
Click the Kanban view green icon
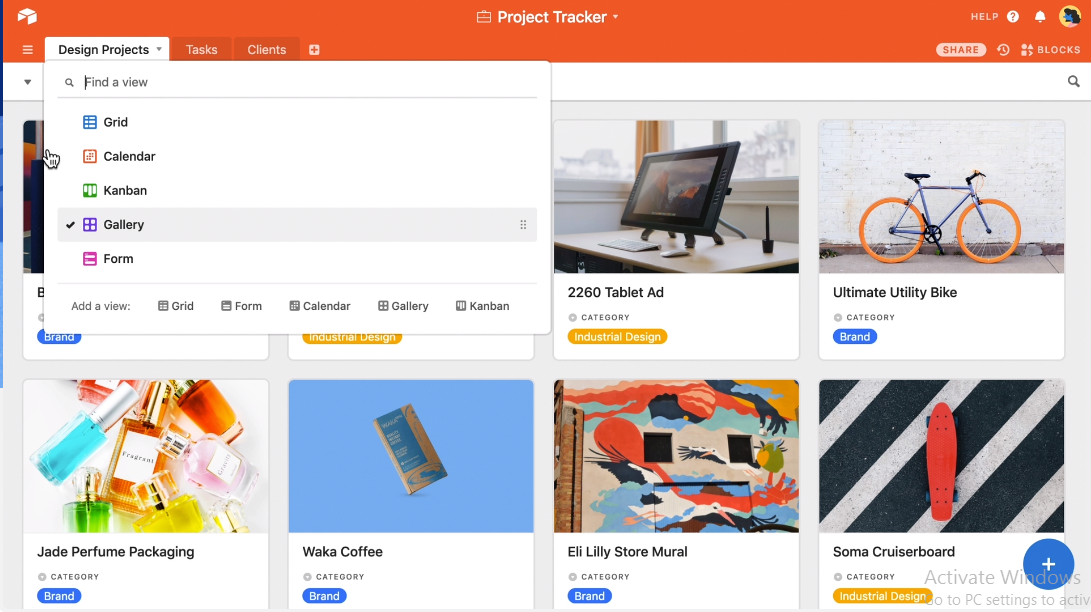tap(90, 191)
